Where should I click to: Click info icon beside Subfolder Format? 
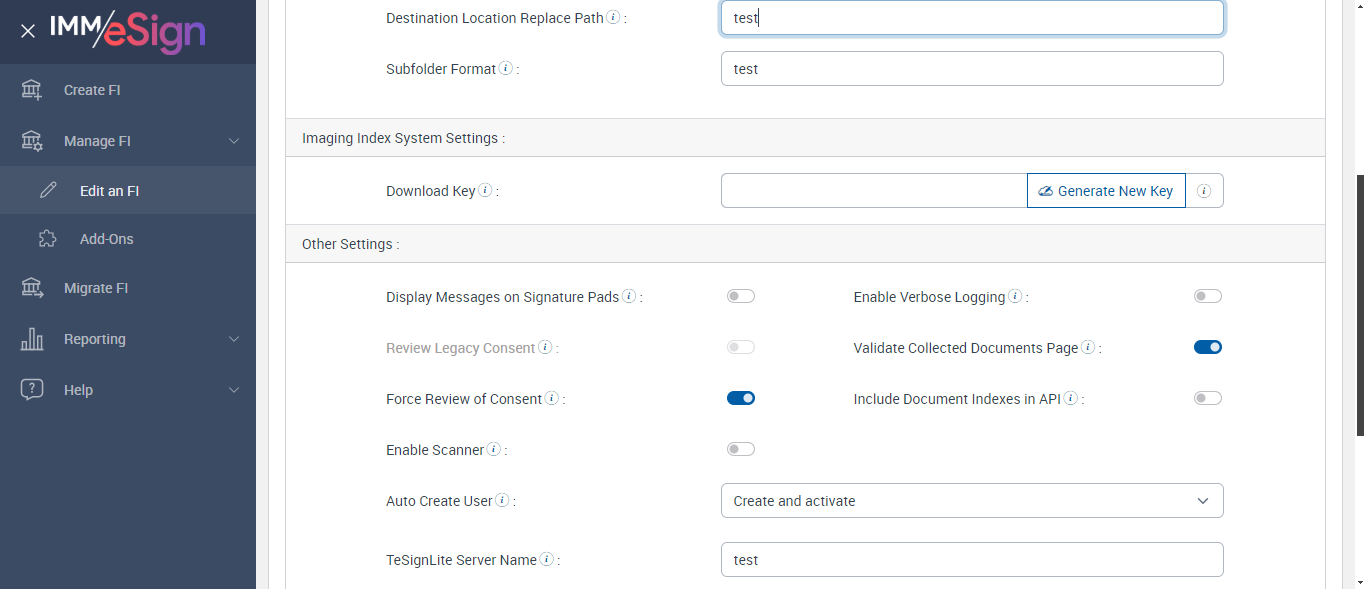[x=506, y=69]
